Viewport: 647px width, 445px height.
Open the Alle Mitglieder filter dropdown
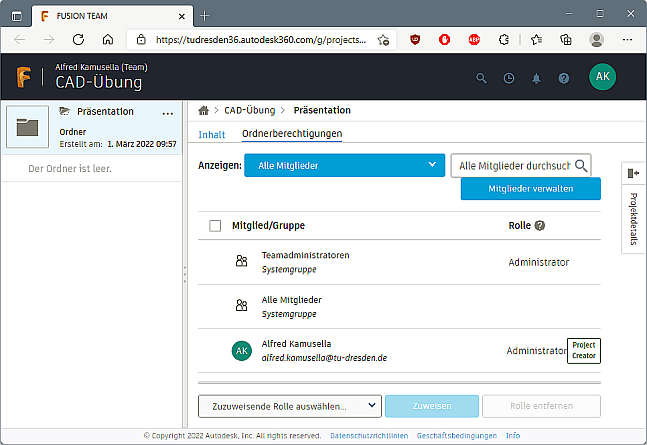(x=343, y=165)
